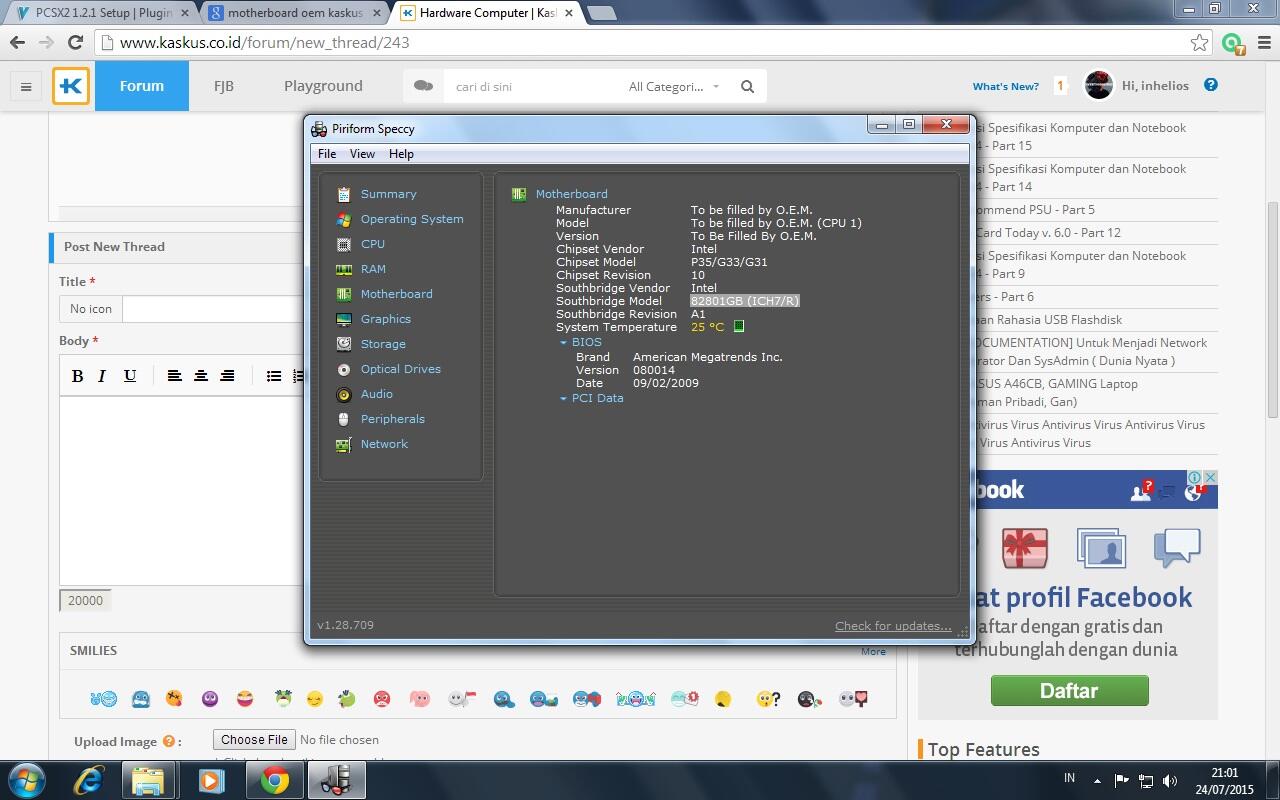Select the highlighted 82801GB (ICH7/R) value

tap(745, 301)
